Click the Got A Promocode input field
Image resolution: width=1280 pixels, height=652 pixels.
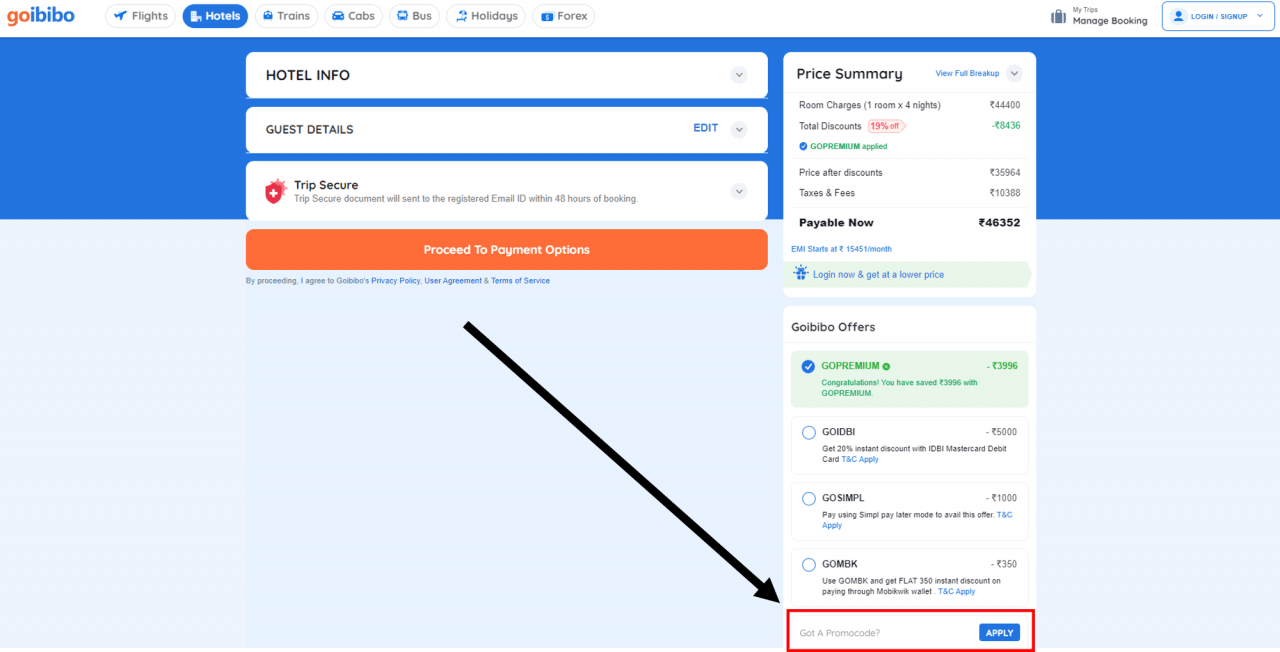[884, 633]
